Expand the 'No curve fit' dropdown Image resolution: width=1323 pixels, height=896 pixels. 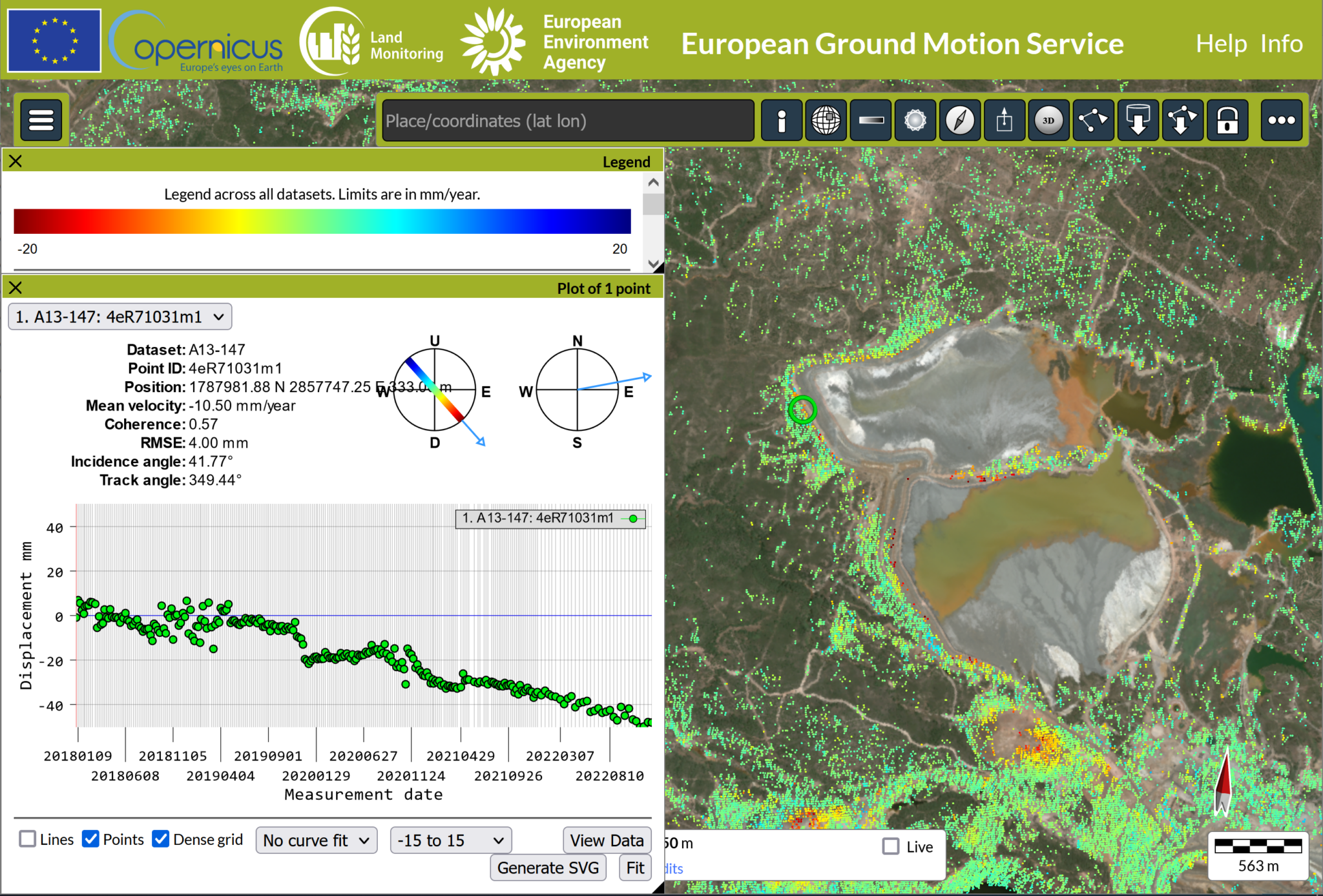pos(316,840)
